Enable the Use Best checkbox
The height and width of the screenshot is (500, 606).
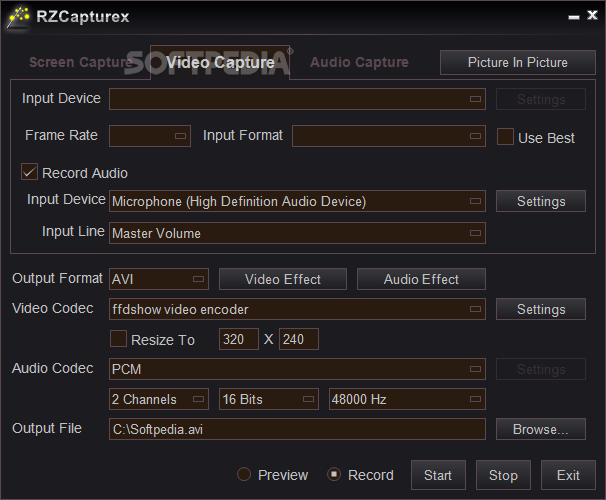505,137
